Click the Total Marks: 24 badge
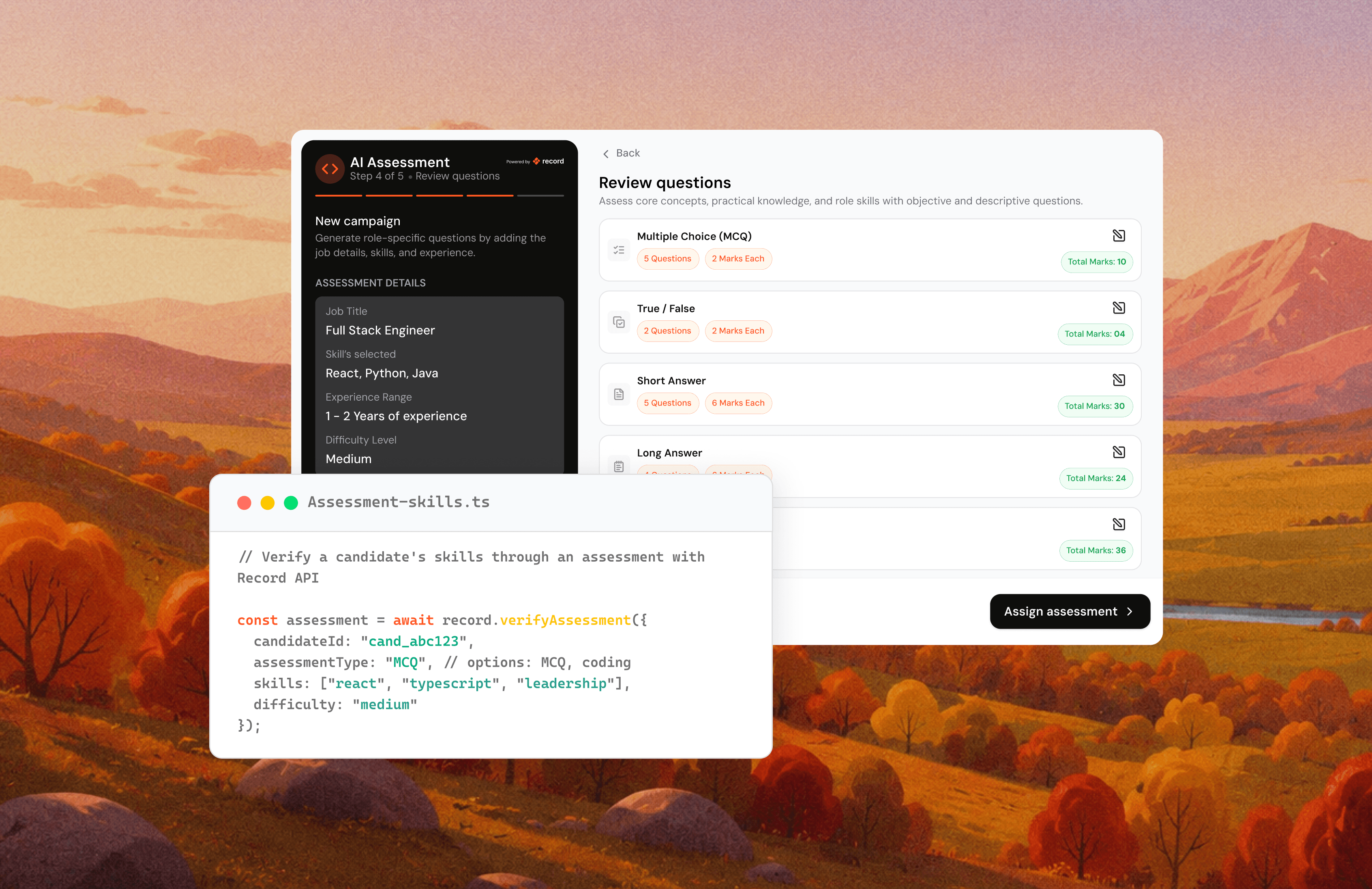Screen dimensions: 1372x889 (x=1096, y=478)
